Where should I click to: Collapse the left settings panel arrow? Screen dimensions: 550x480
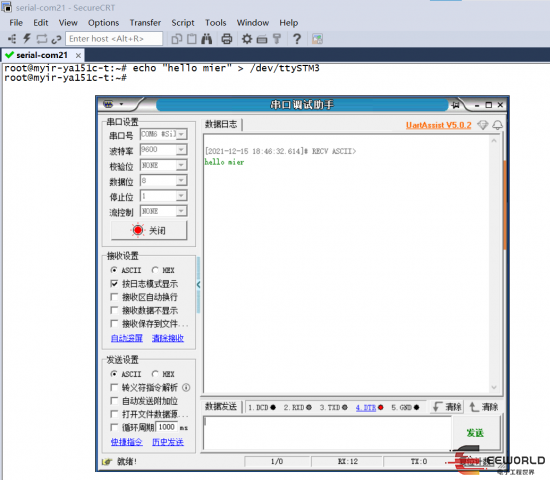click(199, 285)
